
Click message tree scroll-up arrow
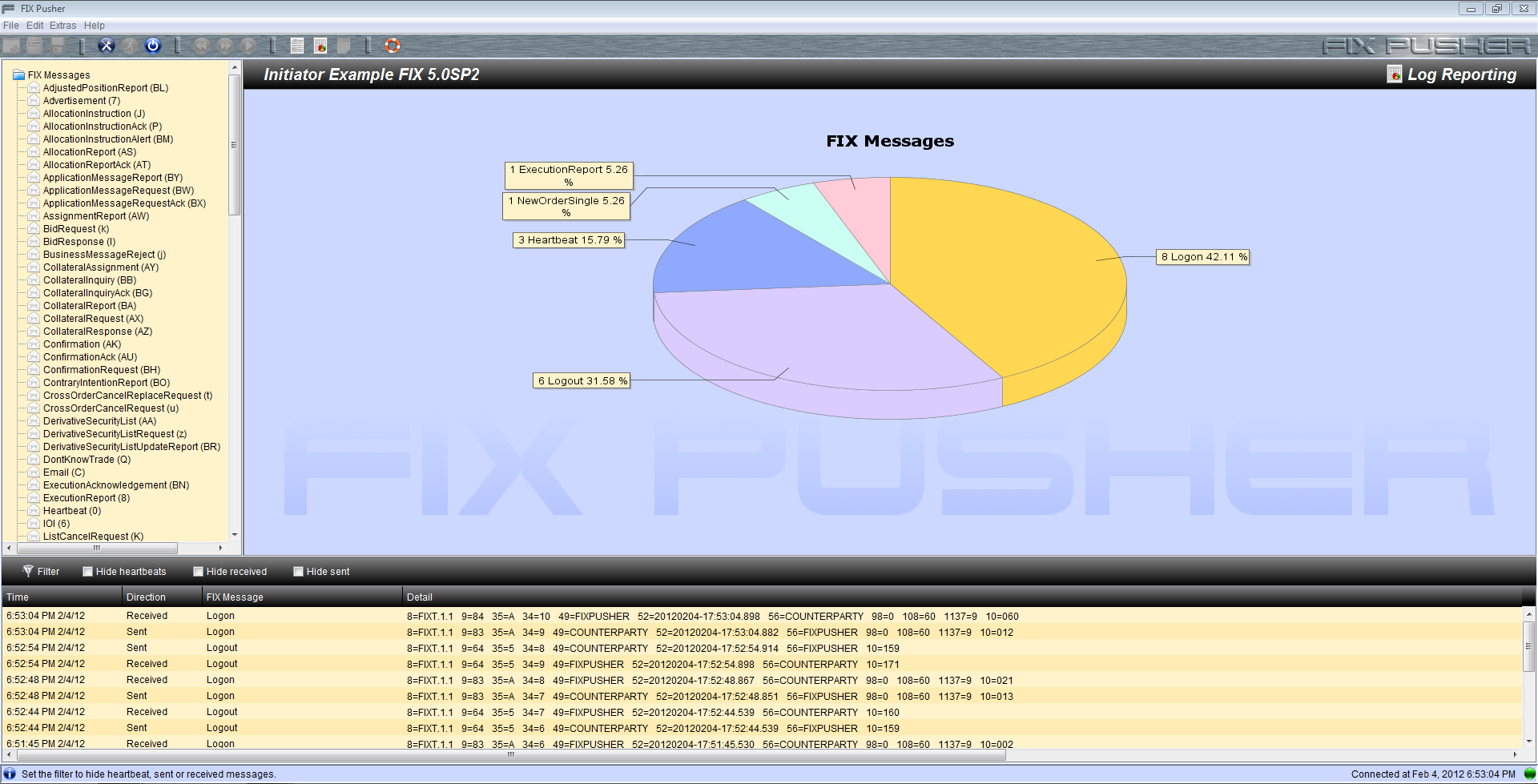click(235, 67)
